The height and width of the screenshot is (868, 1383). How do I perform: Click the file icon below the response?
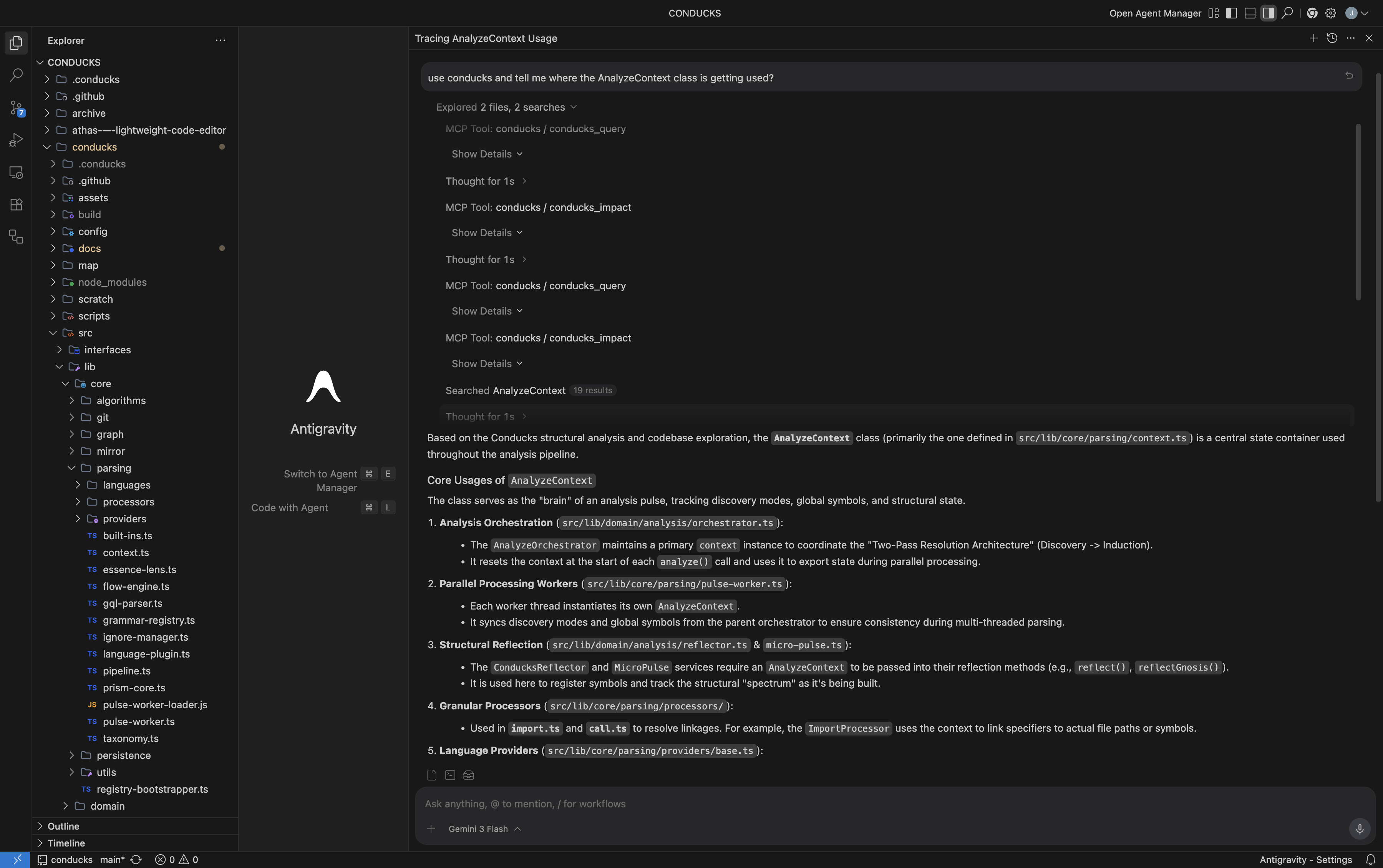(432, 775)
